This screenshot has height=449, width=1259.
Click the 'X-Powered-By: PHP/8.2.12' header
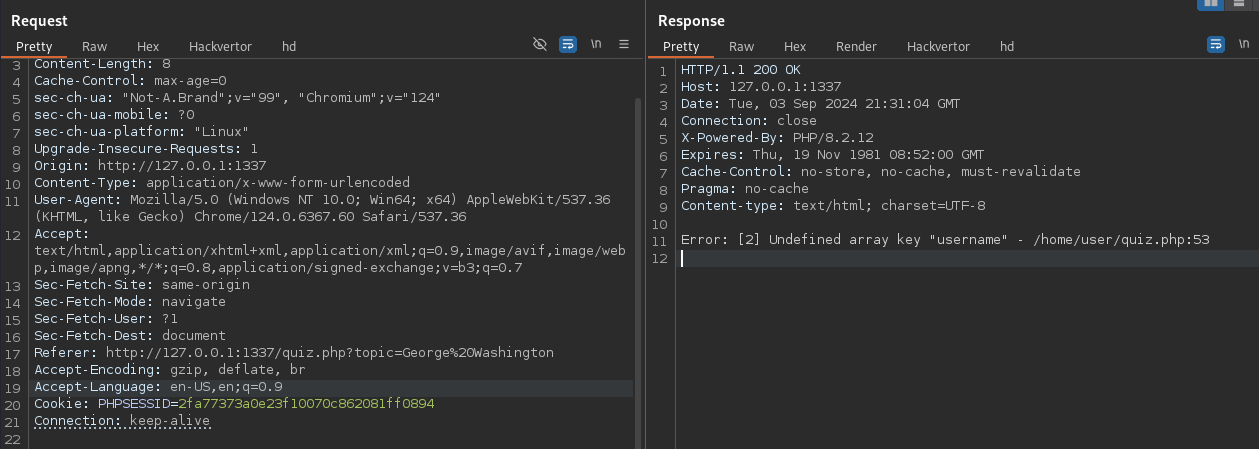(765, 137)
